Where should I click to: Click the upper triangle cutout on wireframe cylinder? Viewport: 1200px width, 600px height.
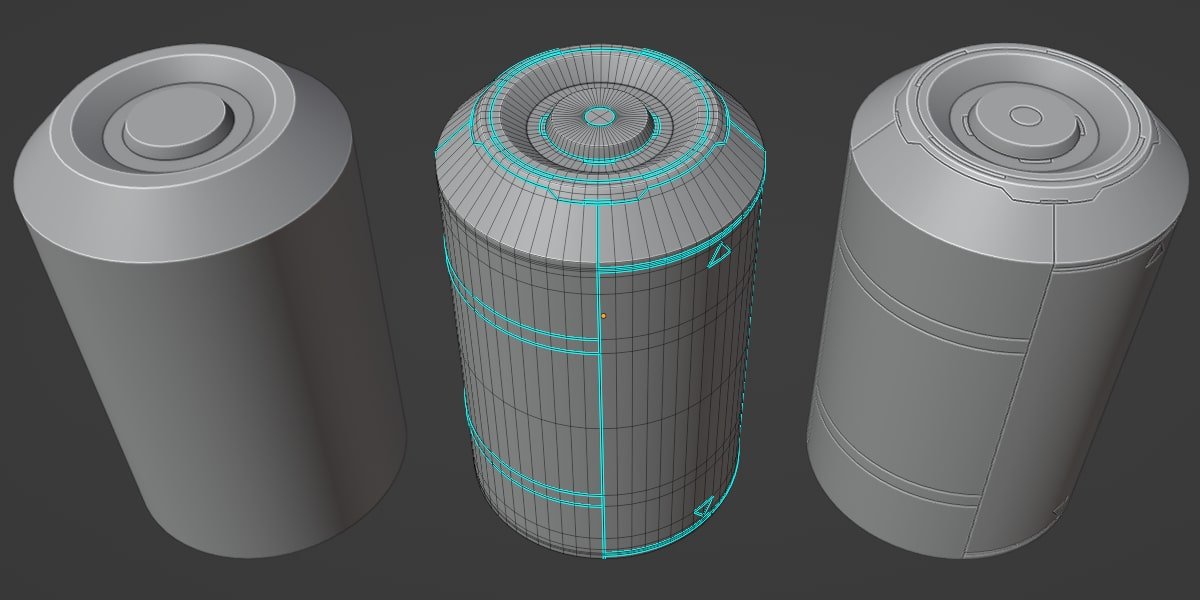pyautogui.click(x=716, y=256)
